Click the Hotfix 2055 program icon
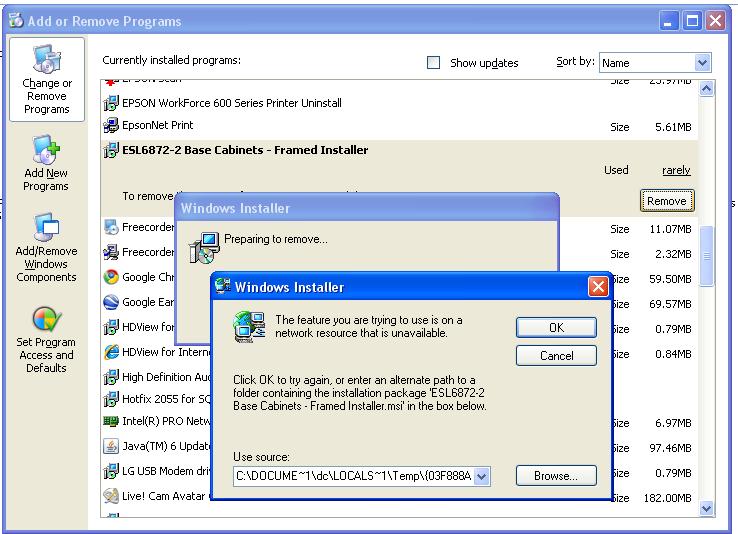Viewport: 738px width, 534px height. tap(111, 399)
